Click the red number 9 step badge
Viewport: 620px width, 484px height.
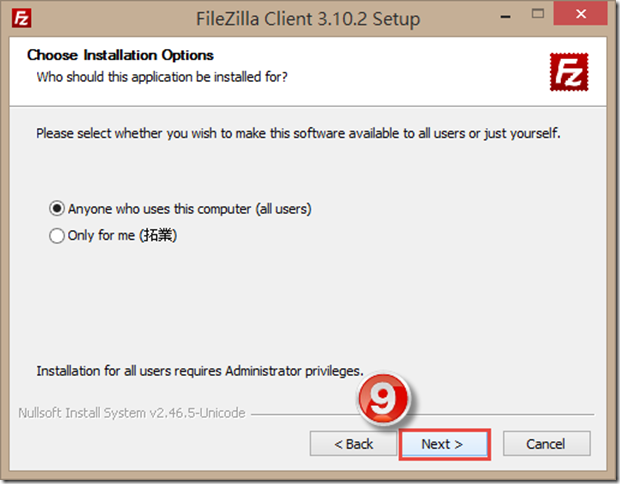tap(383, 398)
